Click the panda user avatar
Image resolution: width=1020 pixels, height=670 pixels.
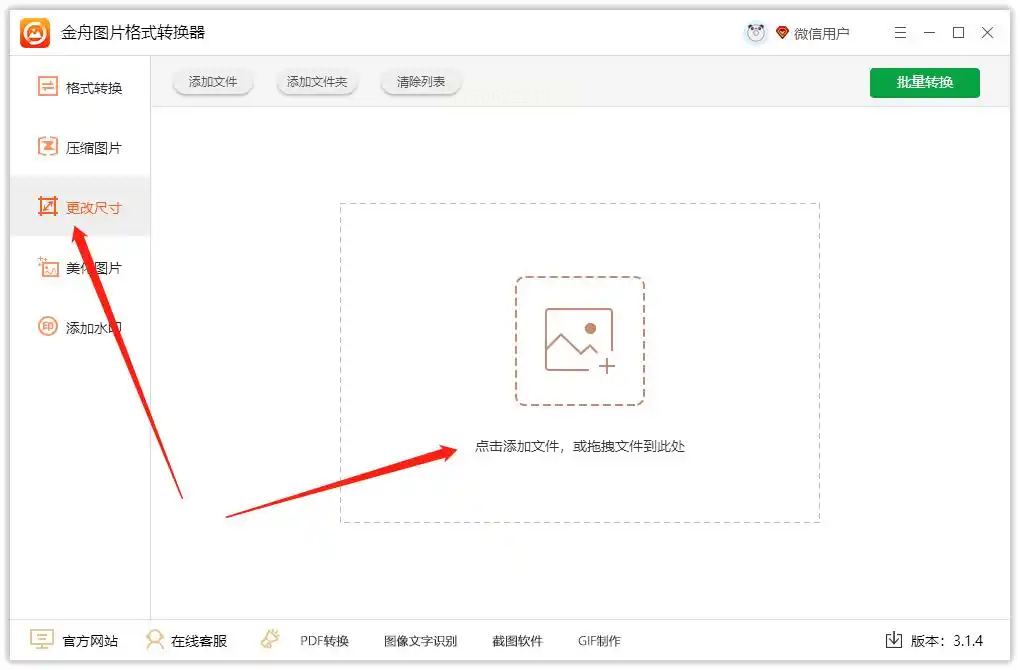point(756,33)
